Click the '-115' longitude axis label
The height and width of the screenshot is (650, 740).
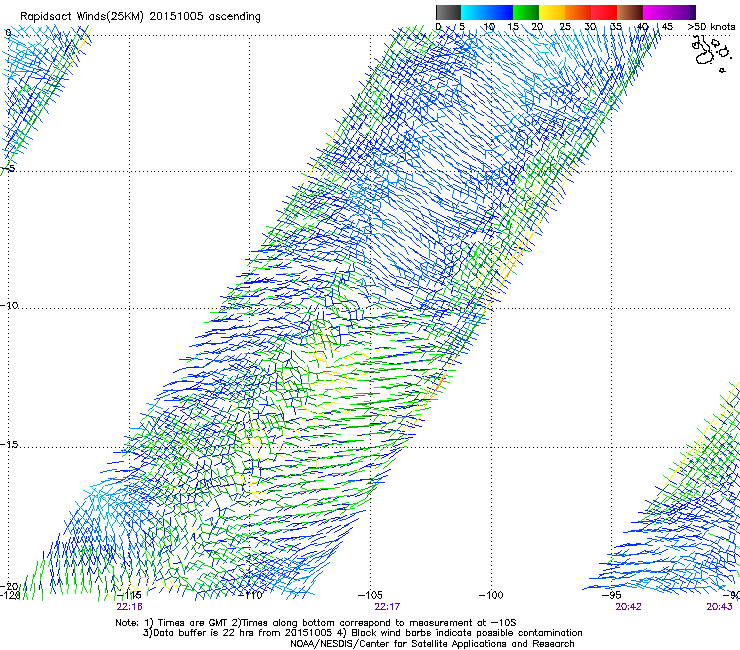click(x=129, y=595)
